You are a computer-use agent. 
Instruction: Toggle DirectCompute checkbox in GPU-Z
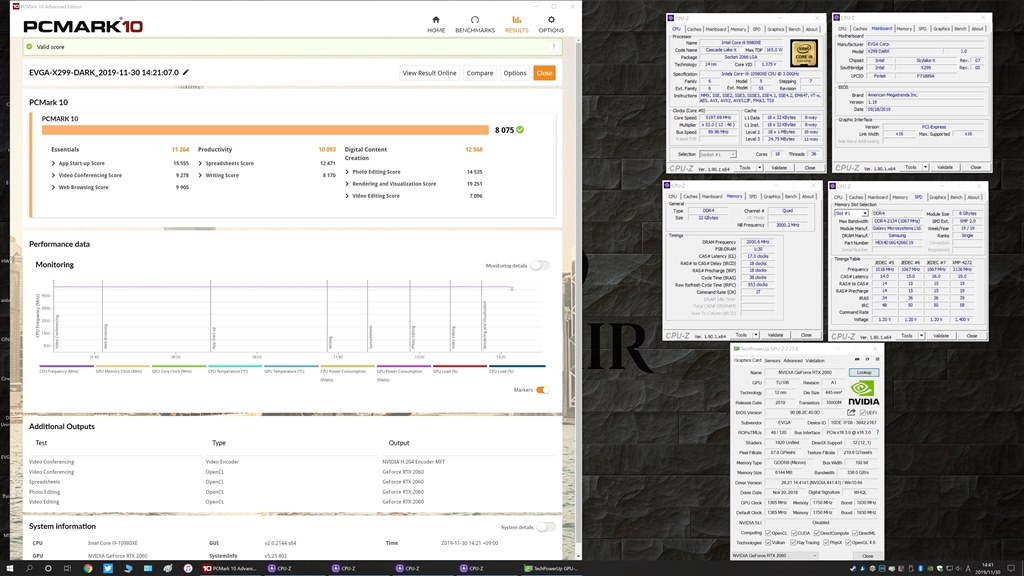coord(817,533)
